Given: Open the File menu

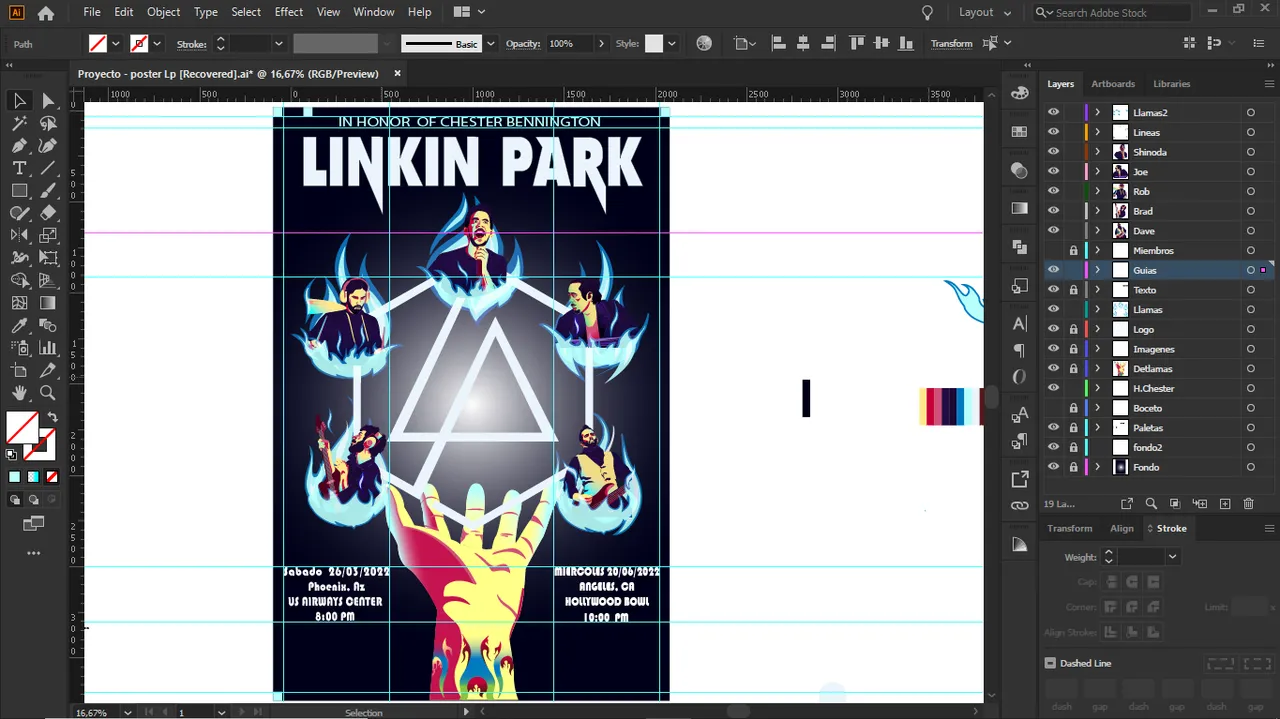Looking at the screenshot, I should point(92,12).
